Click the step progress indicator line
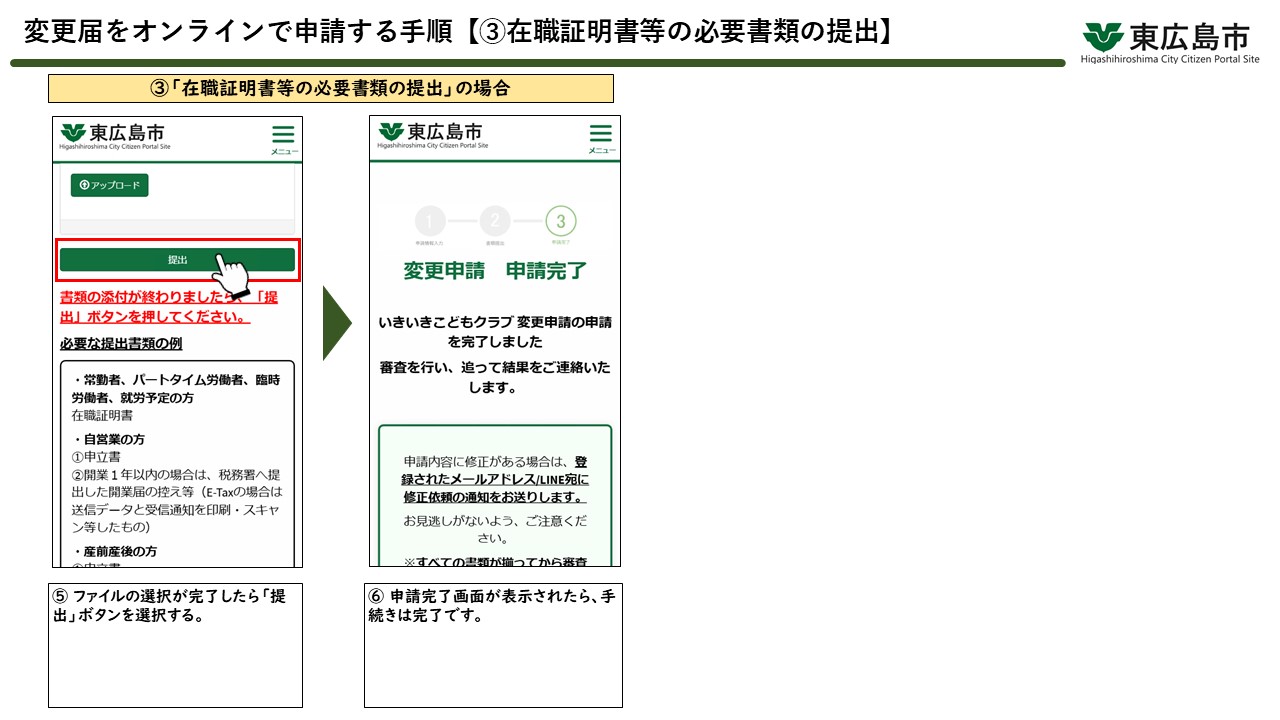This screenshot has width=1280, height=720. pos(495,222)
